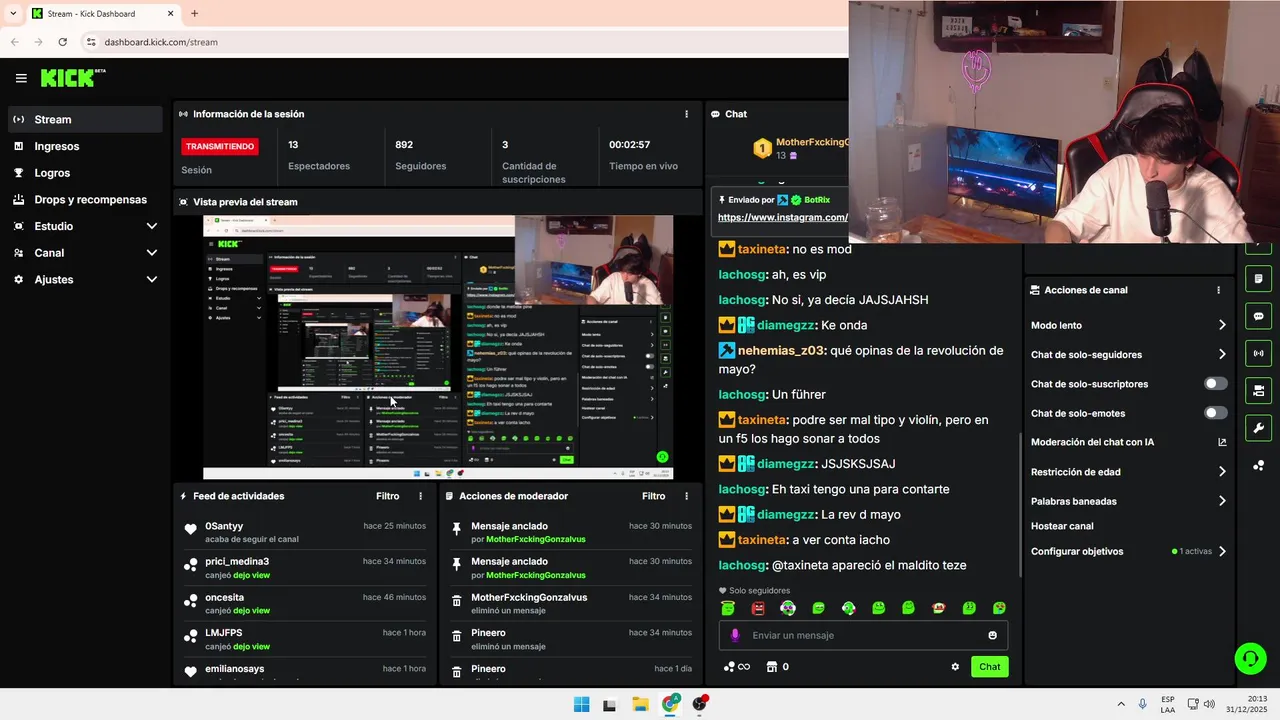Click Moderación del chat con IA

[x=1092, y=442]
